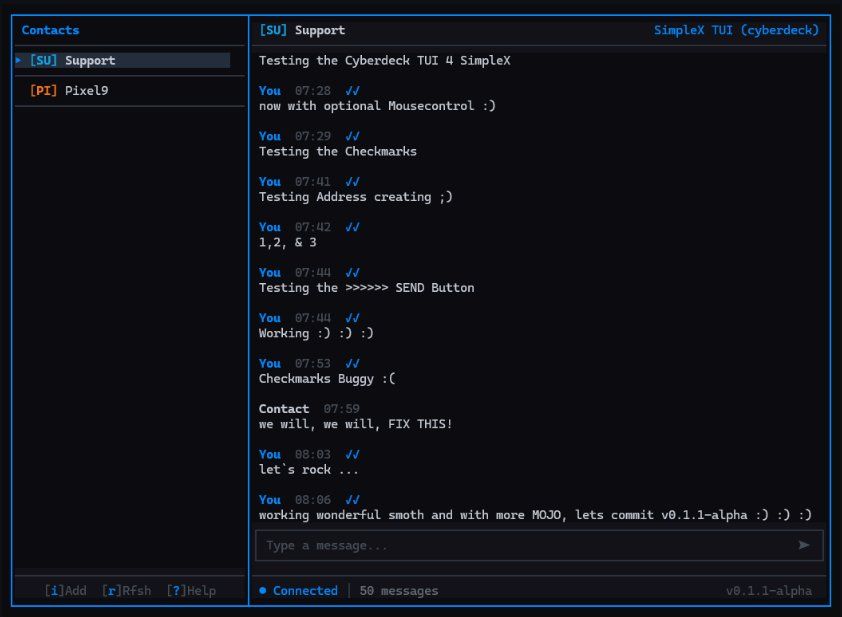Click message 'Testing the >>>>>> SEND Button'
The image size is (842, 617).
point(367,288)
